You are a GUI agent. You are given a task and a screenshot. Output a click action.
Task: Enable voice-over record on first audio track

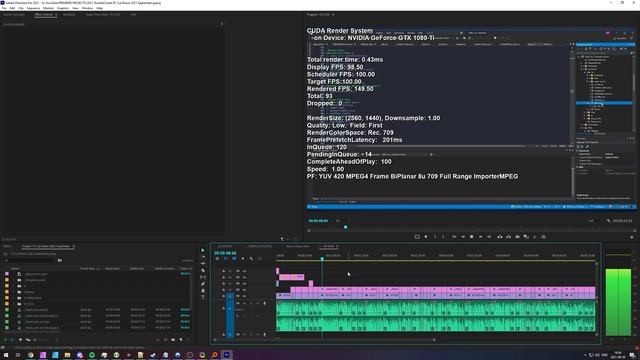(264, 303)
